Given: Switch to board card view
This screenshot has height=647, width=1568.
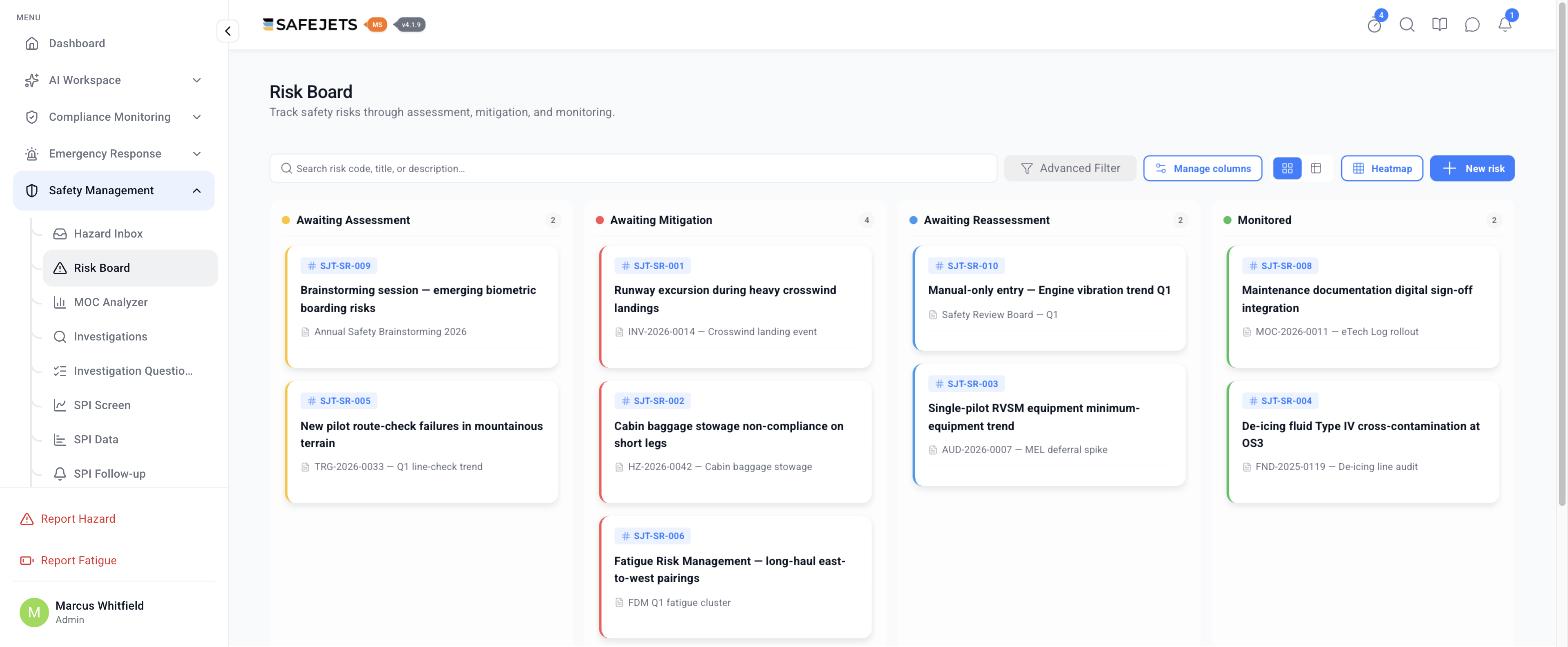Looking at the screenshot, I should [1287, 168].
